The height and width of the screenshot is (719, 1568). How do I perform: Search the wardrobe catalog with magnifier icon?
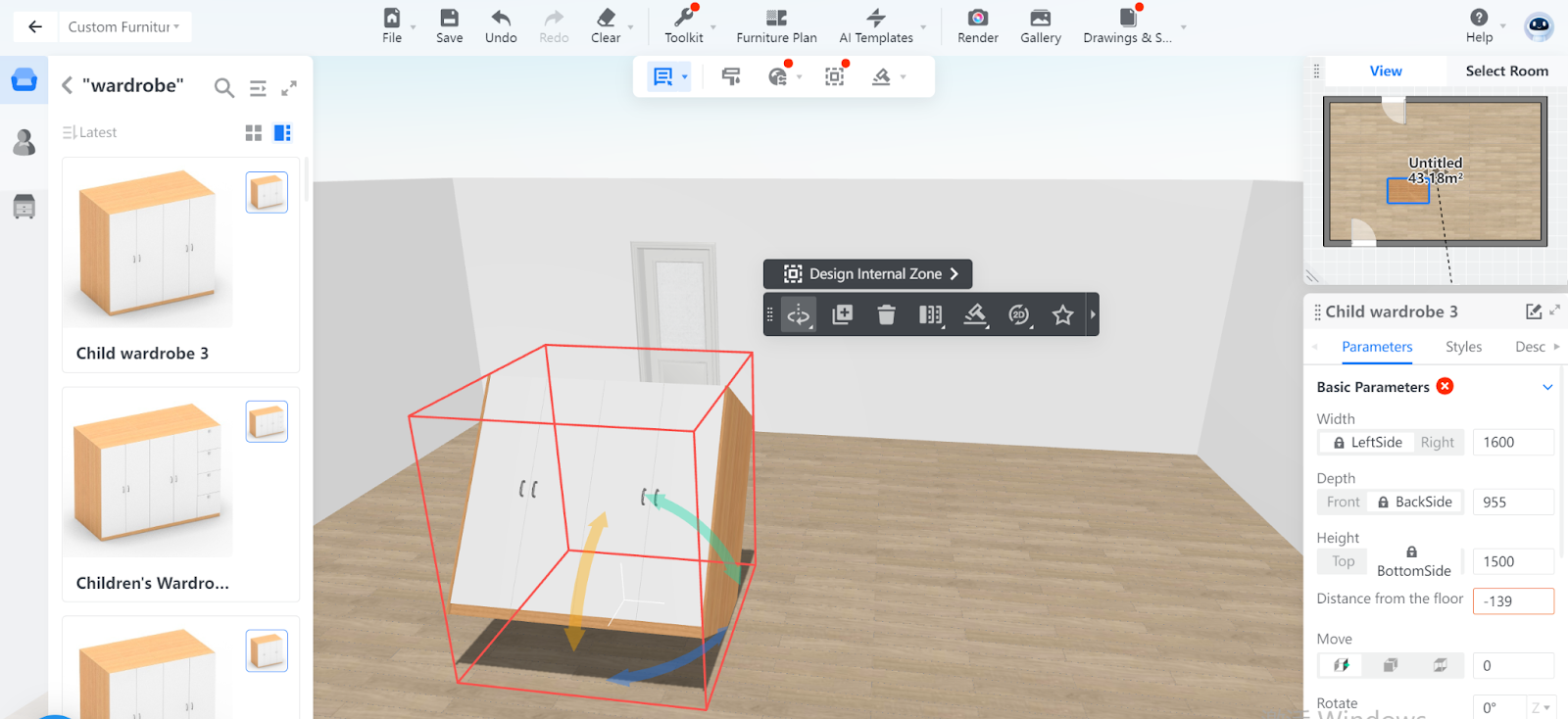coord(224,88)
